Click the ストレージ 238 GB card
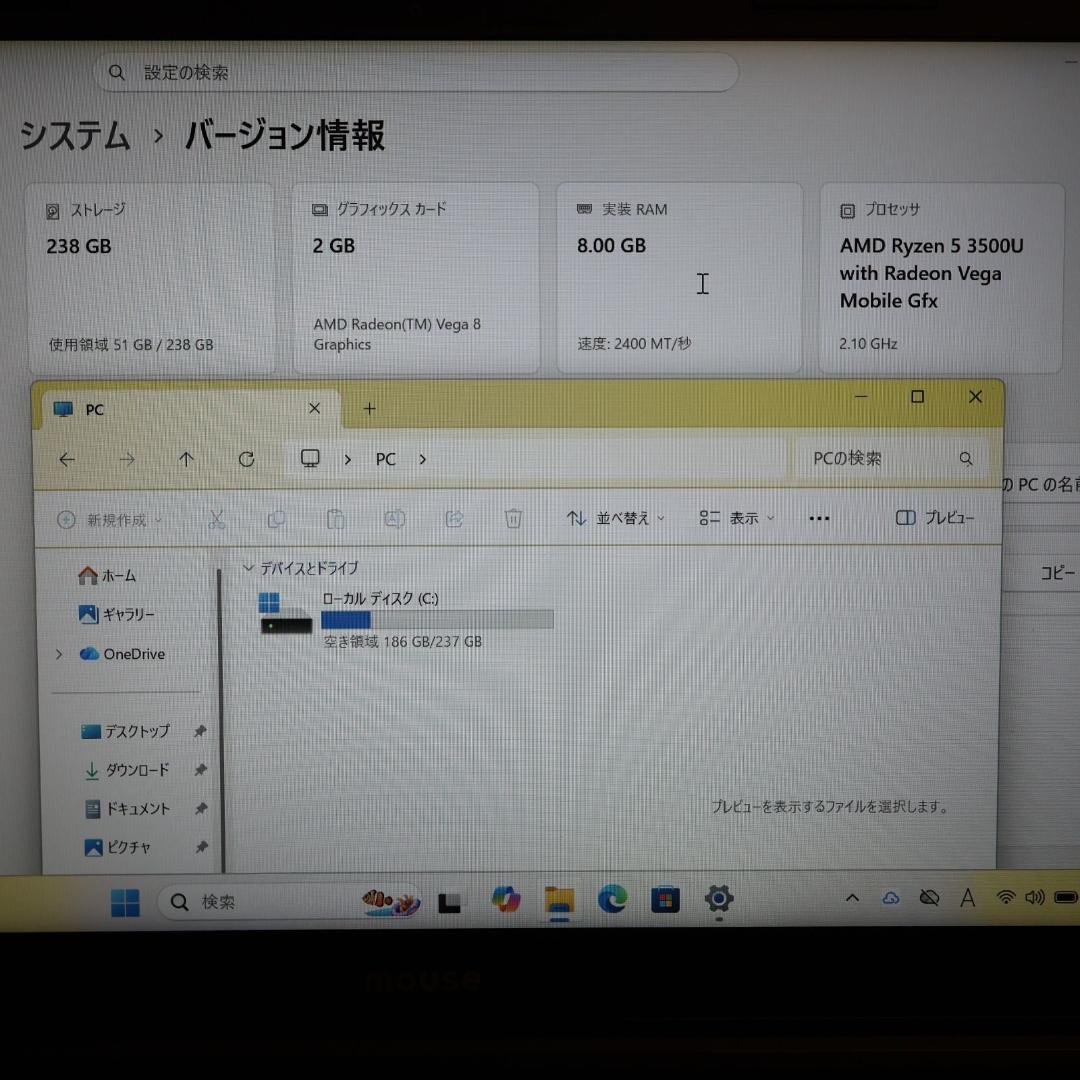The width and height of the screenshot is (1080, 1080). [x=152, y=278]
